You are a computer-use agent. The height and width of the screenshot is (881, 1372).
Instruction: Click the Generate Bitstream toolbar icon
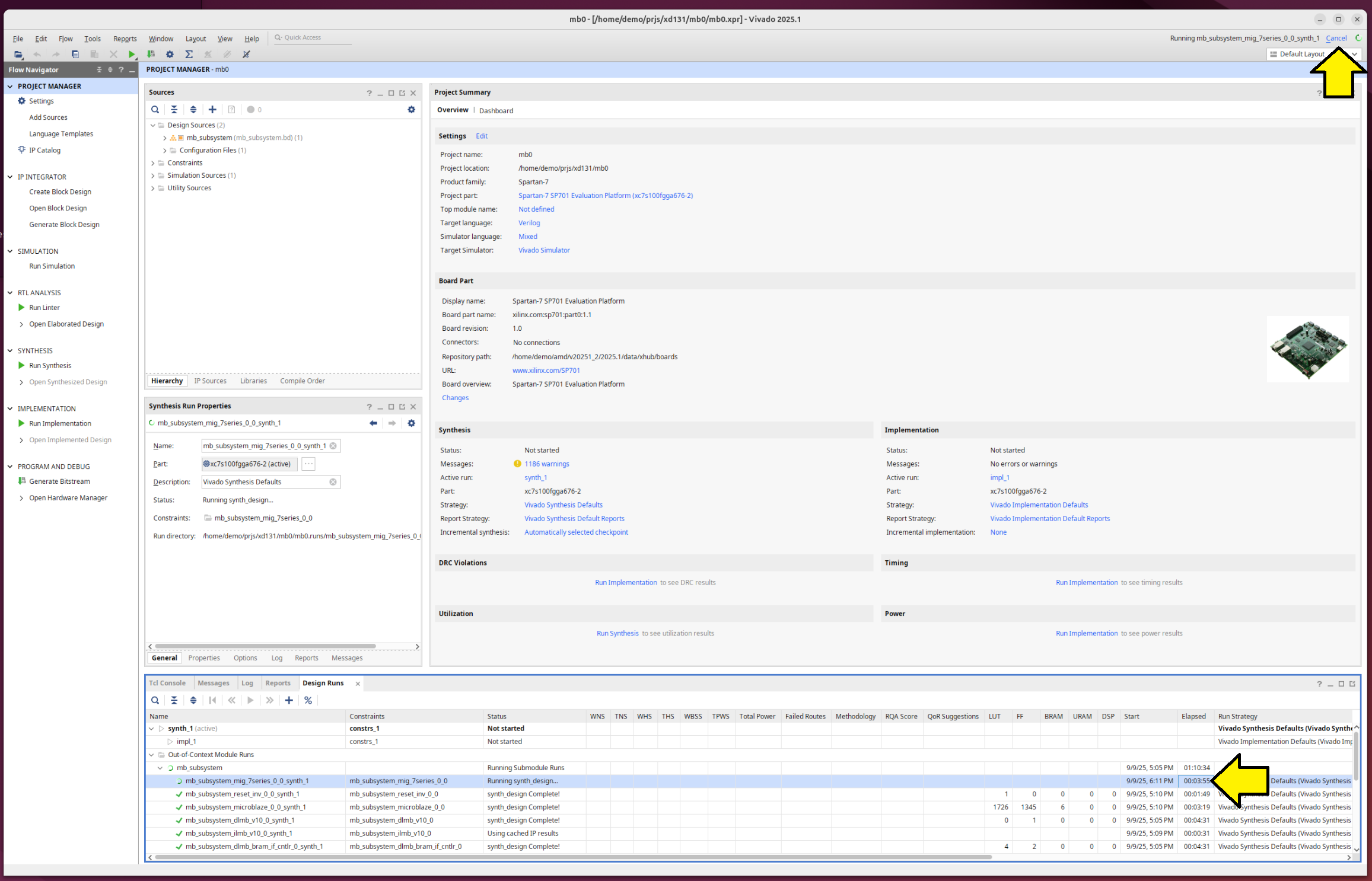(151, 54)
